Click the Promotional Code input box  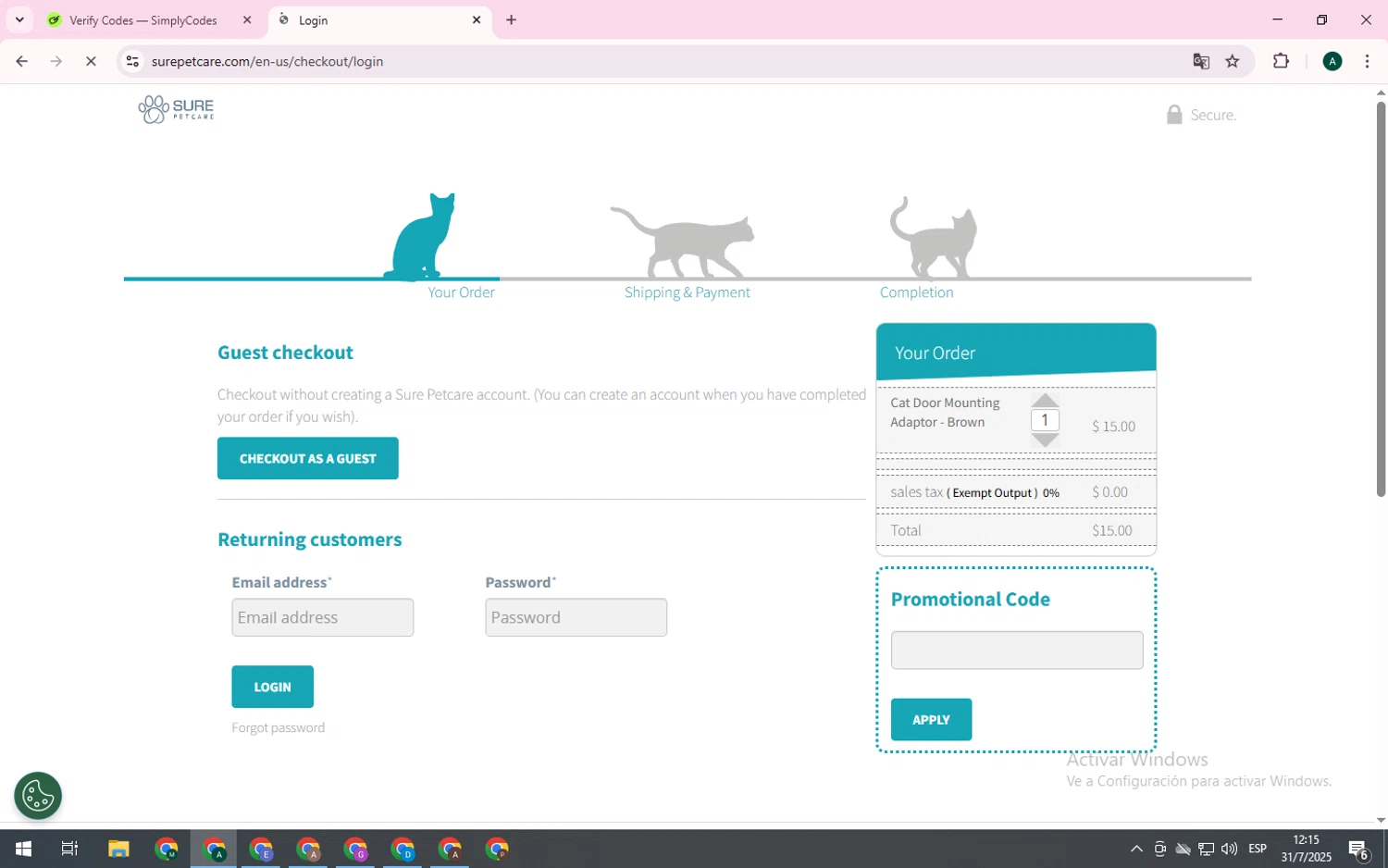click(1017, 650)
